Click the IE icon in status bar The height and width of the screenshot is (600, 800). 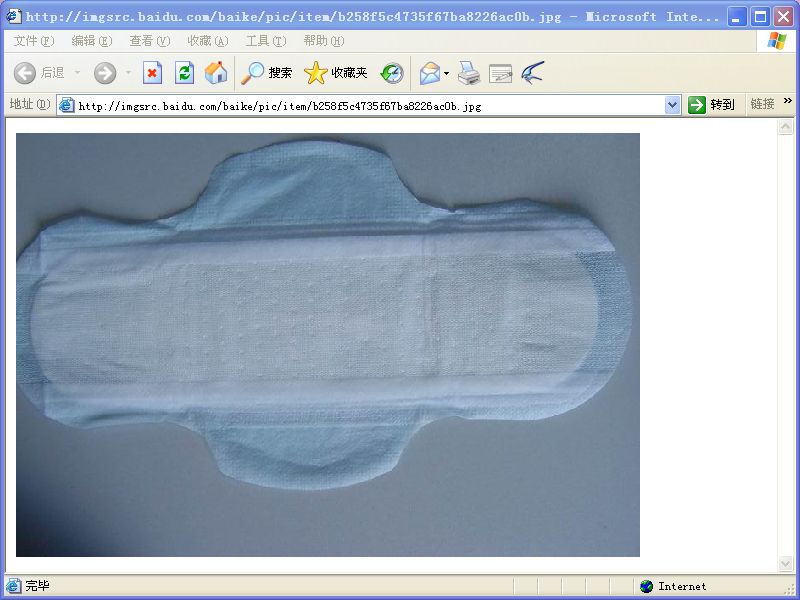(13, 586)
